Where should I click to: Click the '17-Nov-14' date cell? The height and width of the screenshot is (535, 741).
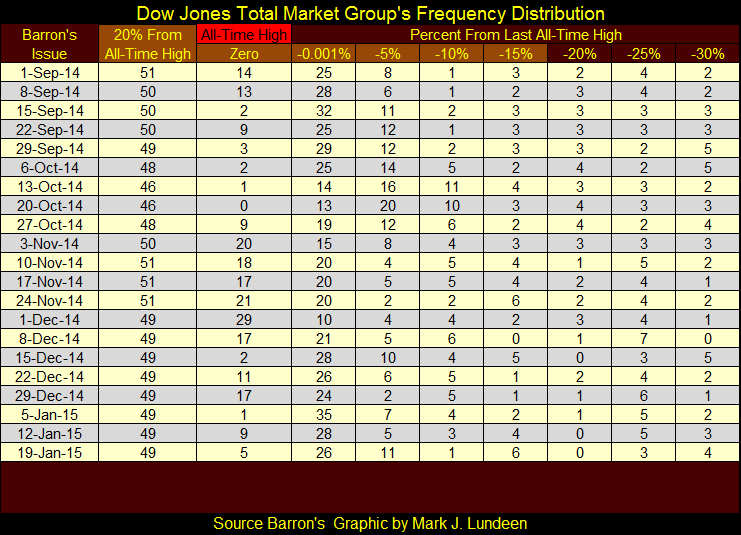pos(50,282)
